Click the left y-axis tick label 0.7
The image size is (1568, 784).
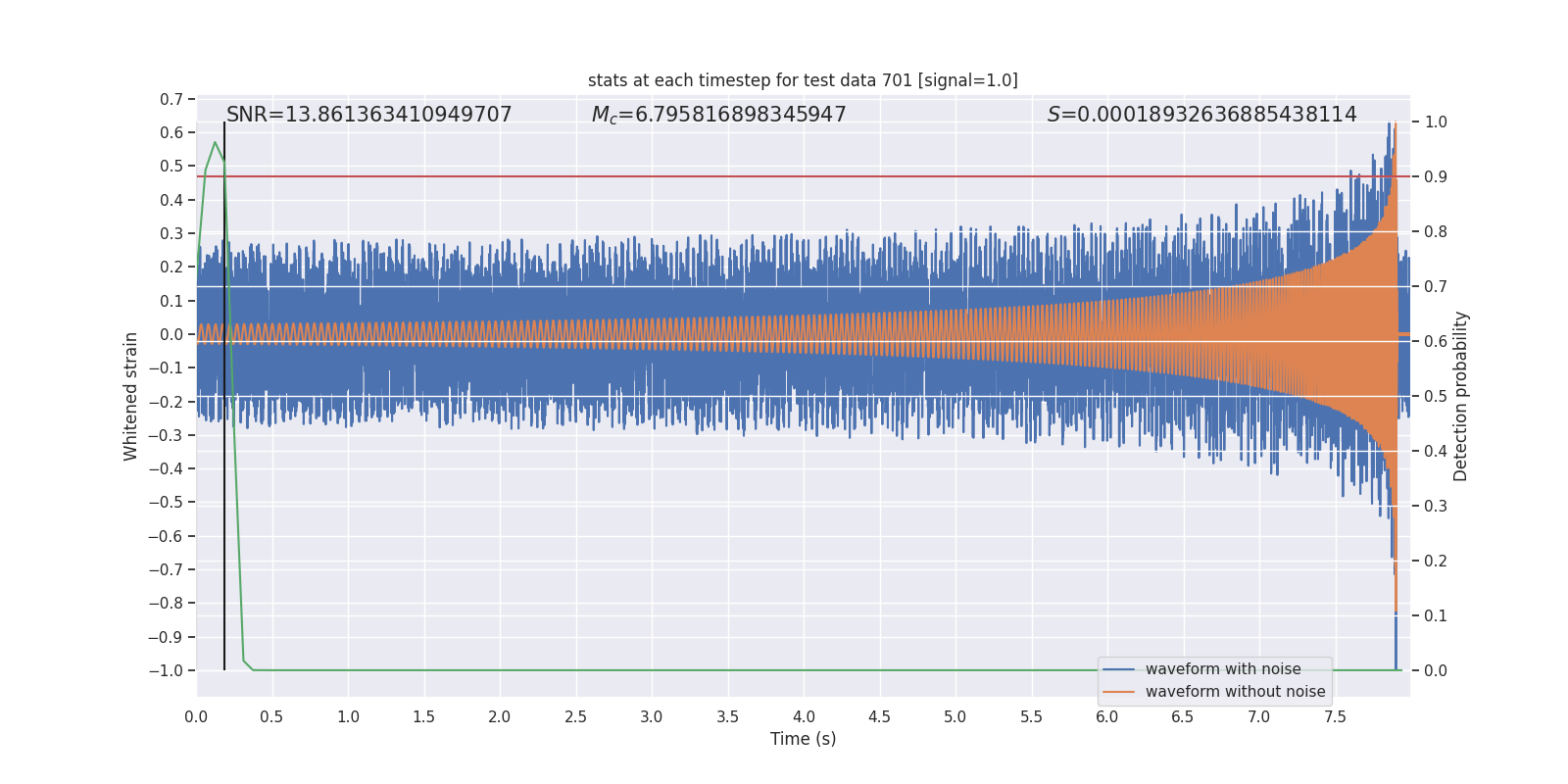pyautogui.click(x=171, y=99)
